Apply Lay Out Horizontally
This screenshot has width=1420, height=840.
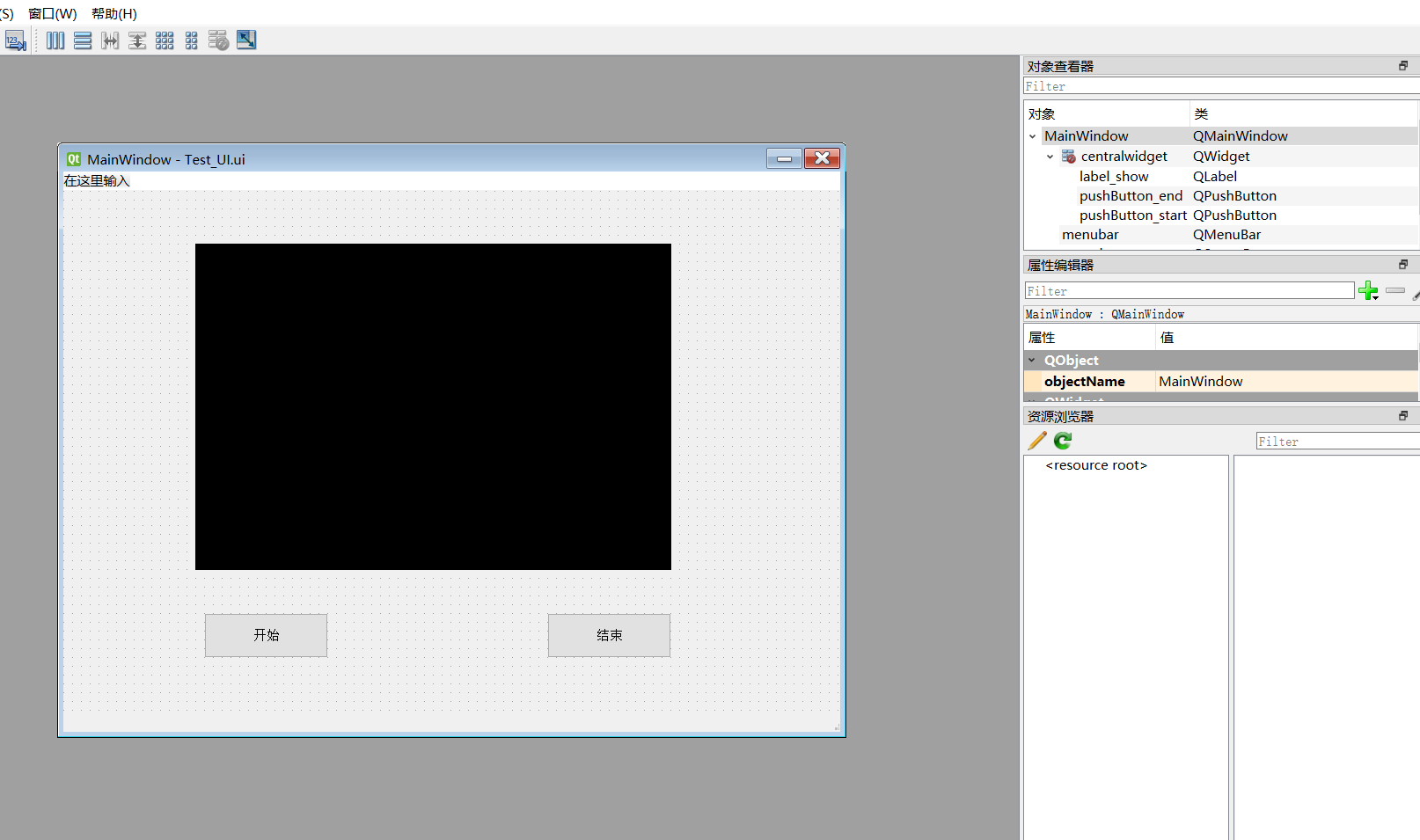55,40
